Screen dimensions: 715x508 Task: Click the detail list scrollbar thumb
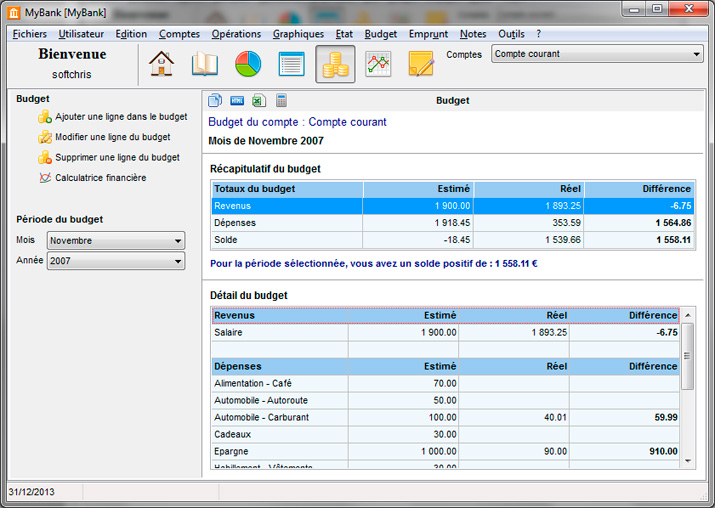point(688,356)
